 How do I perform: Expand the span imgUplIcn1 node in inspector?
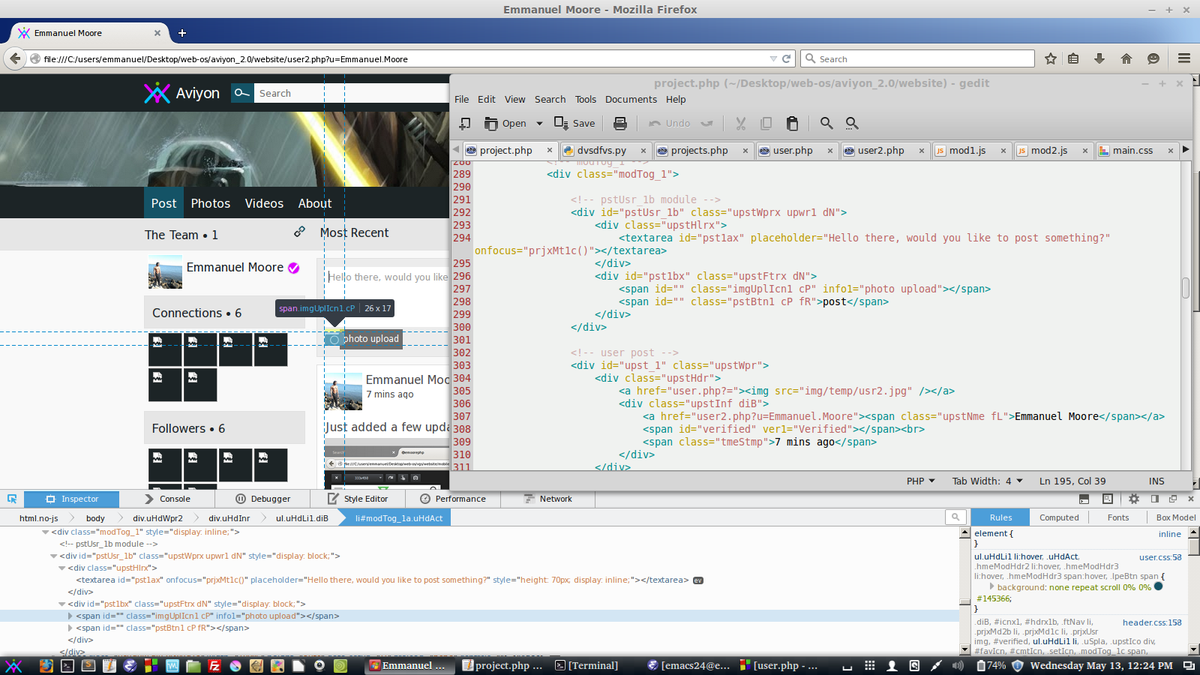point(68,616)
